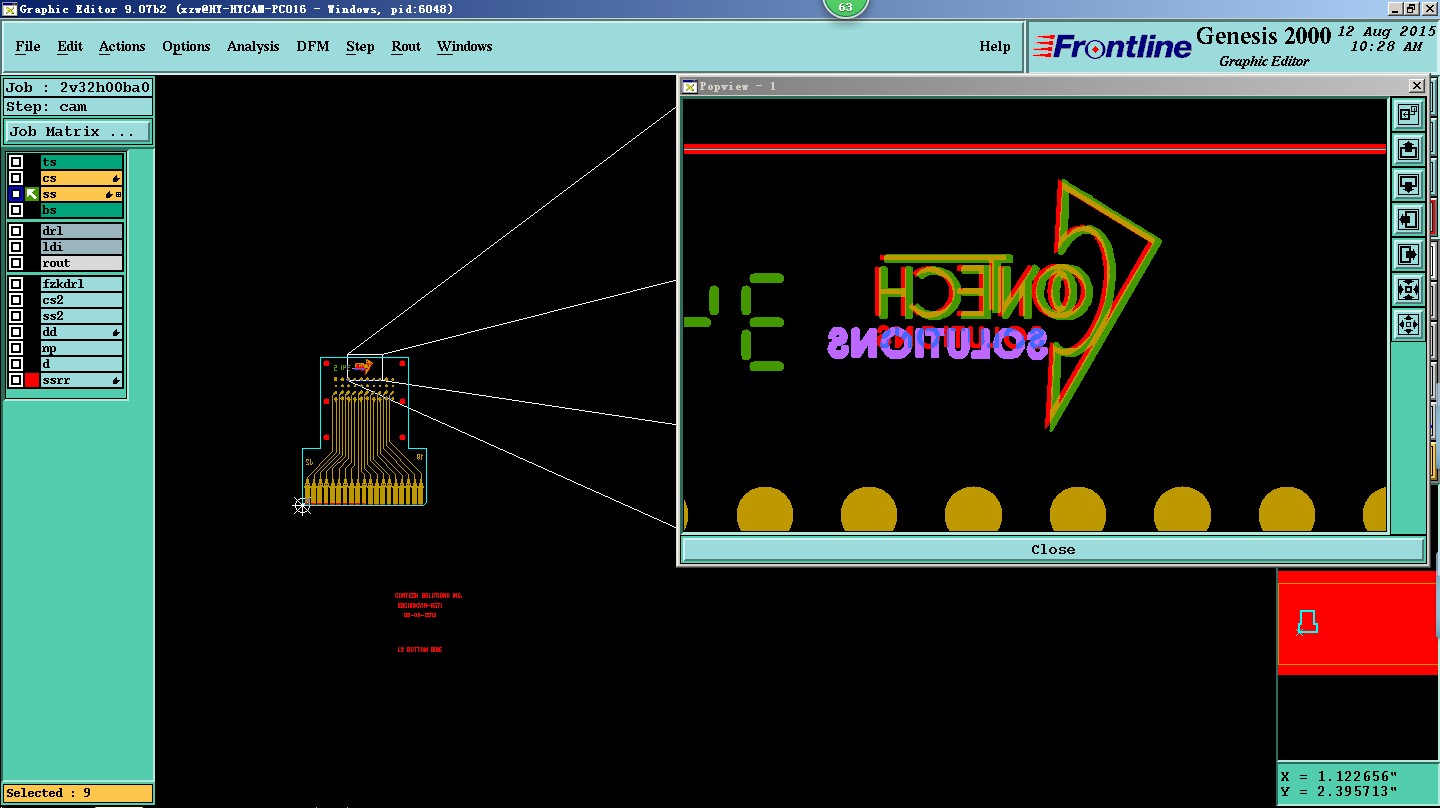This screenshot has height=808, width=1440.
Task: Open the DFM menu
Action: pos(312,46)
